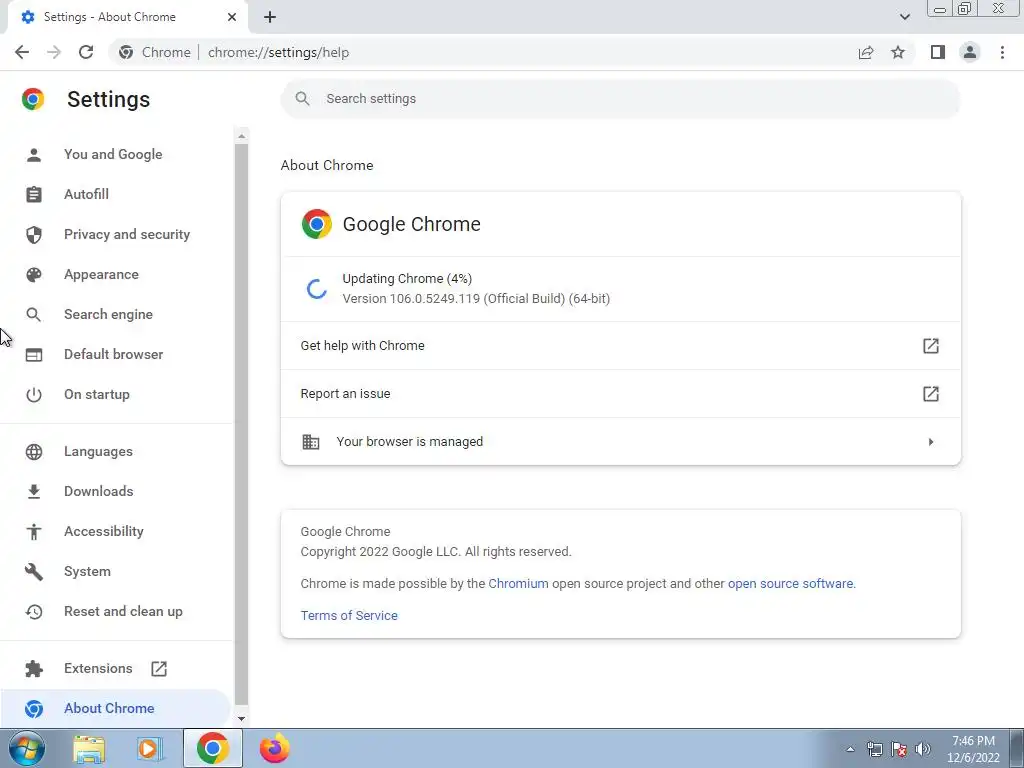Open the side panel icon
This screenshot has width=1024, height=768.
coord(938,52)
